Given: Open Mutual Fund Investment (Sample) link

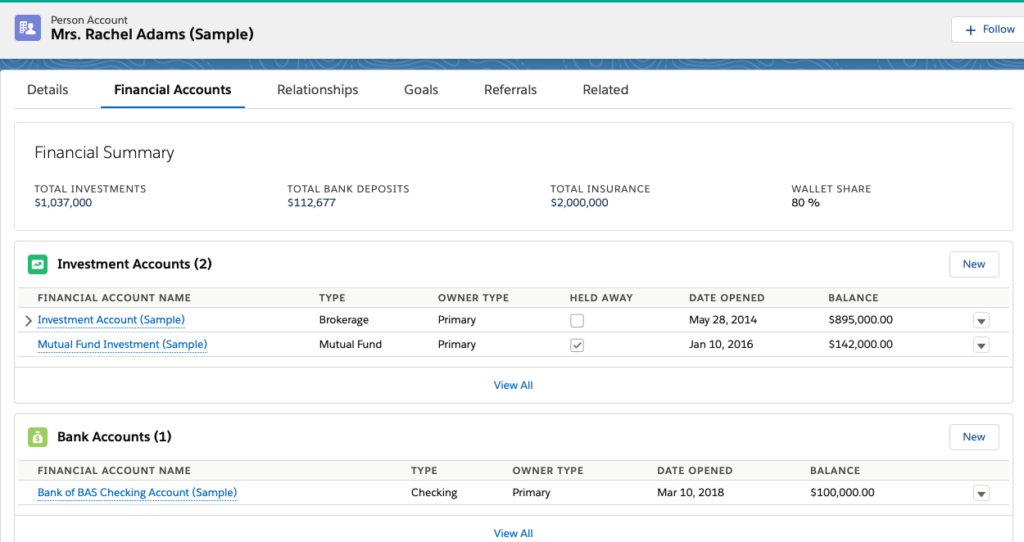Looking at the screenshot, I should click(x=122, y=344).
